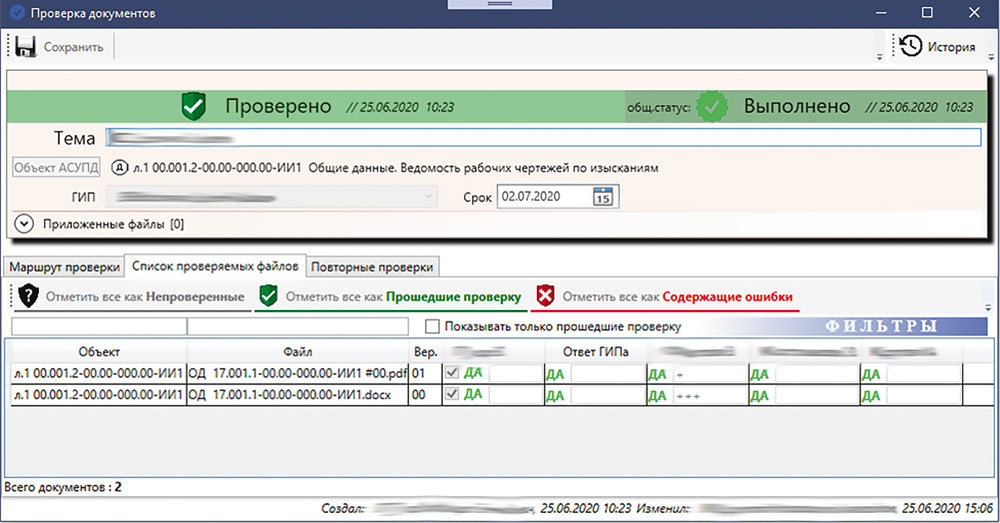Click the green Проверено shield icon

(193, 106)
